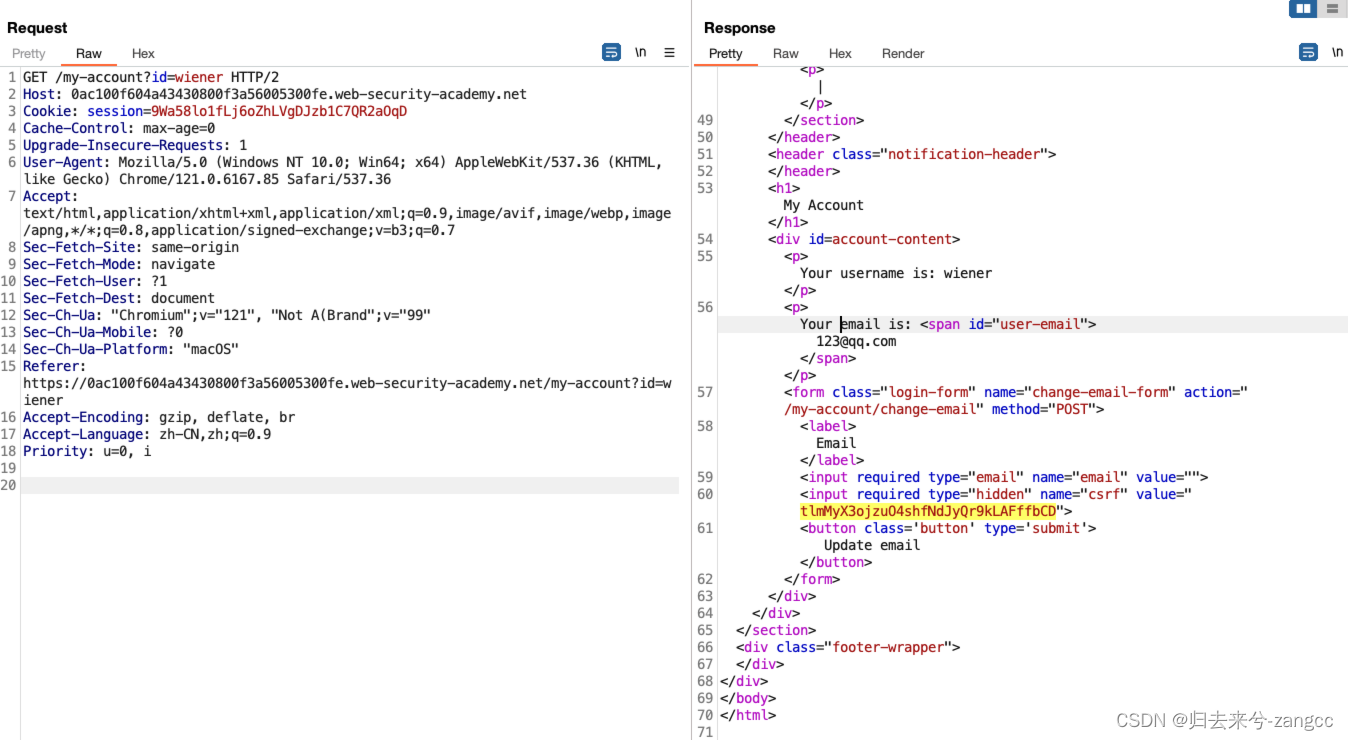
Task: Click the 'notification-header' header line in Response
Action: (x=912, y=154)
